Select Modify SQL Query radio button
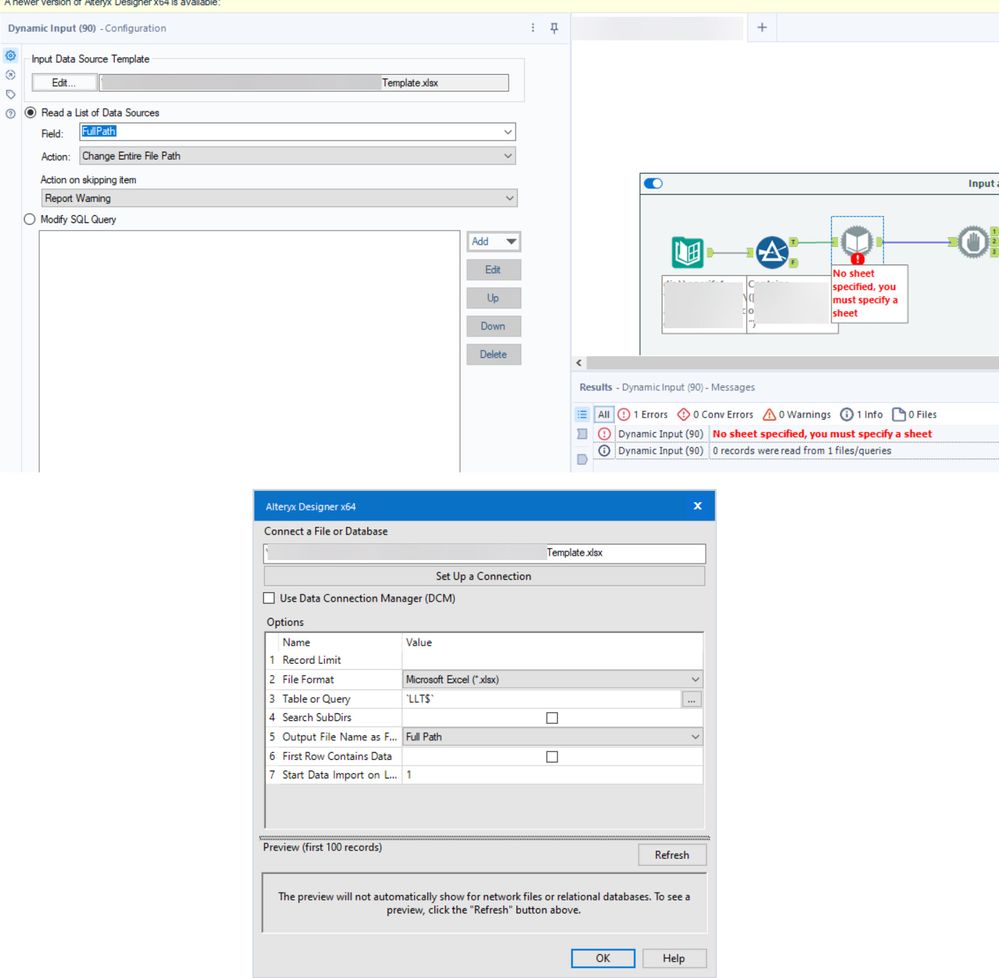Screen dimensions: 999x978 29,219
